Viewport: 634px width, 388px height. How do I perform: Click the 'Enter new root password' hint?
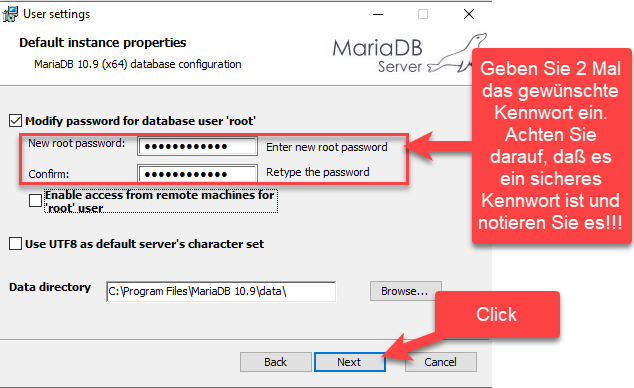pos(327,147)
